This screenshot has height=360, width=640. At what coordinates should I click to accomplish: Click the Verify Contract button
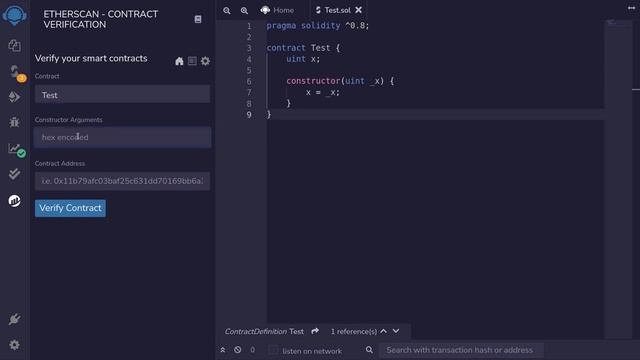[x=70, y=208]
